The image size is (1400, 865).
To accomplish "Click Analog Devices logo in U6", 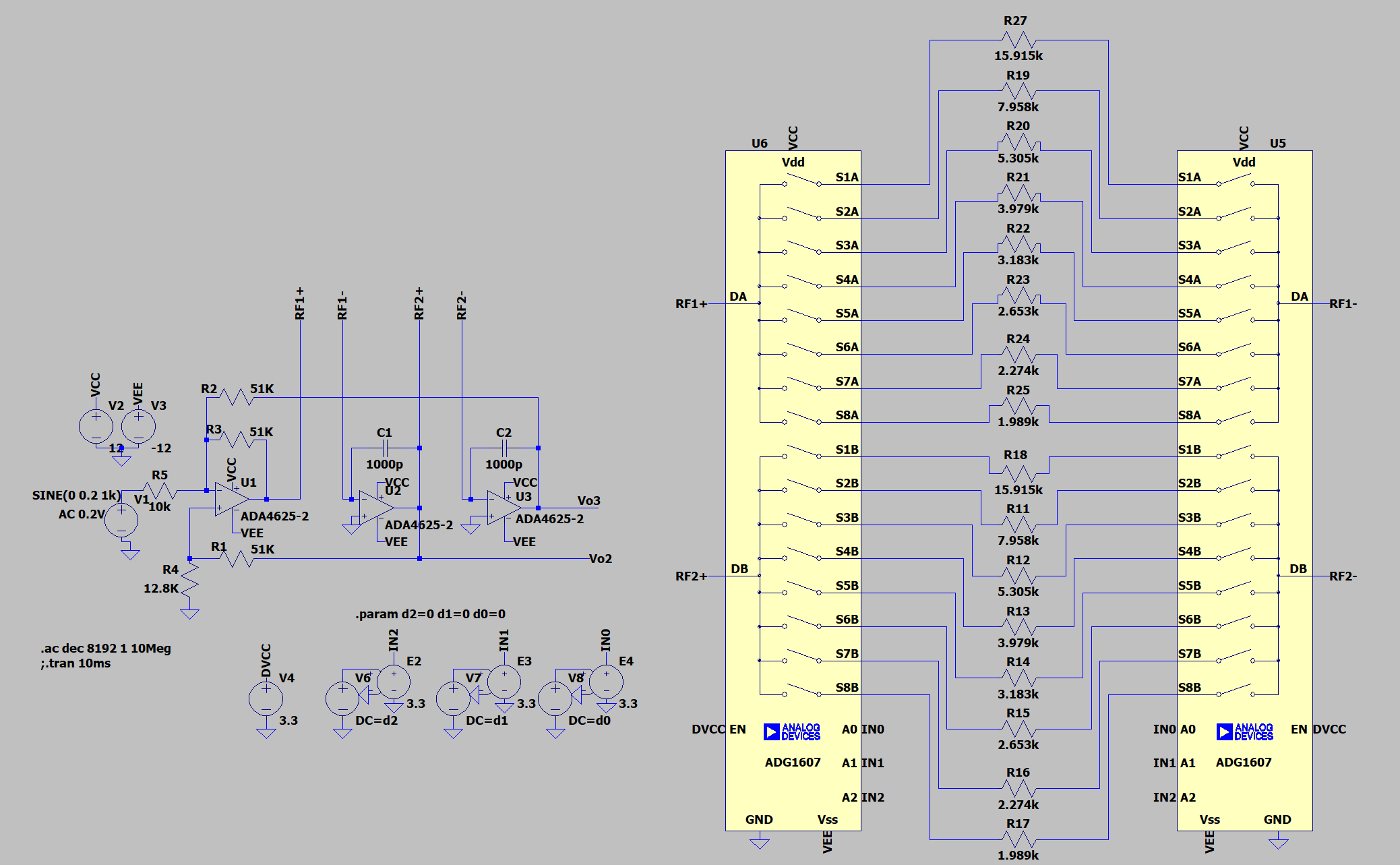I will tap(792, 732).
